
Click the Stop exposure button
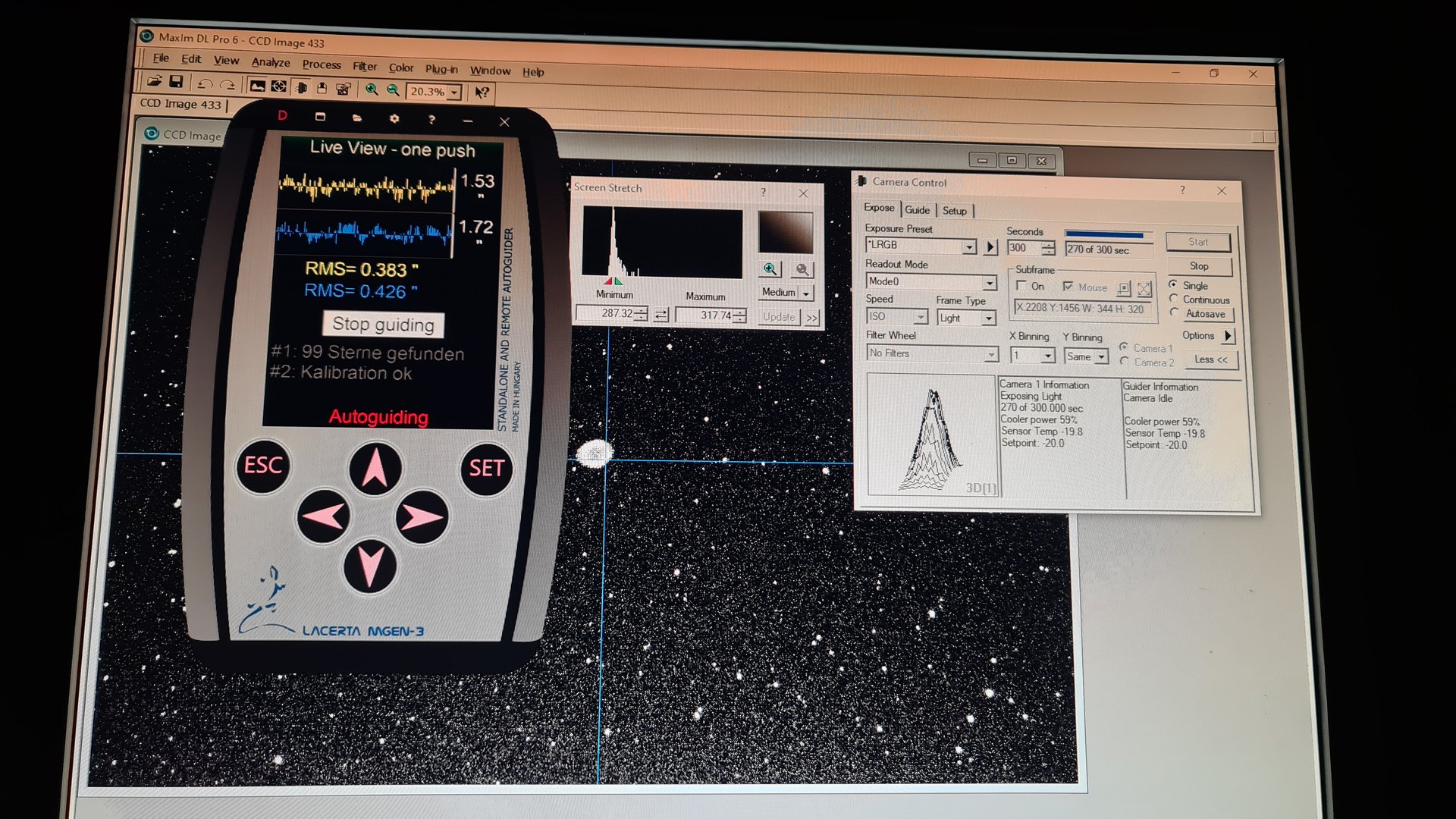click(1199, 266)
